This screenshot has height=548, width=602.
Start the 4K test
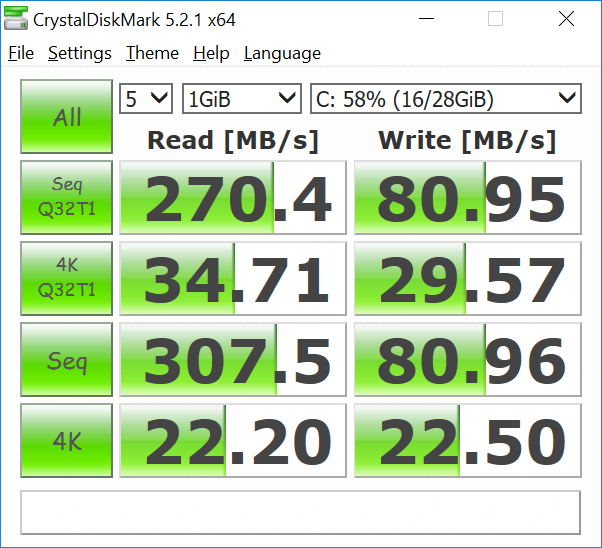tap(66, 440)
